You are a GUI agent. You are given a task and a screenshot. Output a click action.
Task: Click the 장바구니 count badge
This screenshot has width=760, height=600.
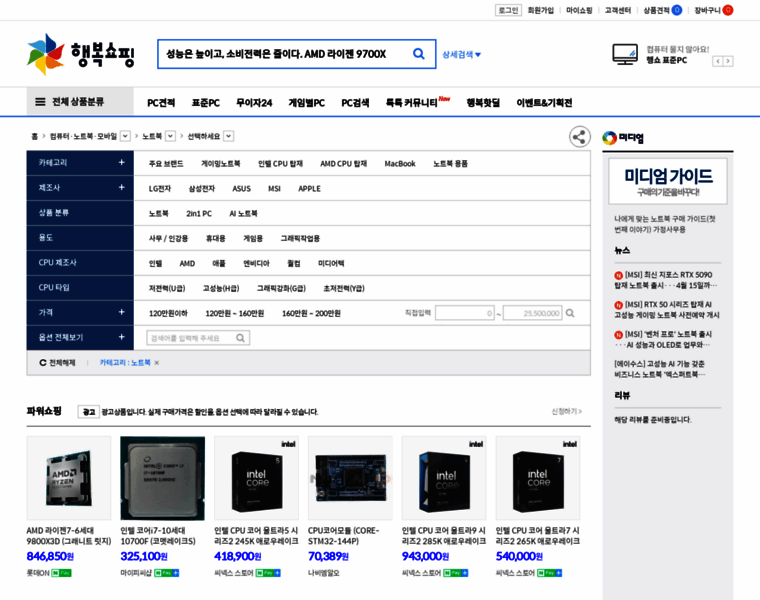(x=728, y=10)
